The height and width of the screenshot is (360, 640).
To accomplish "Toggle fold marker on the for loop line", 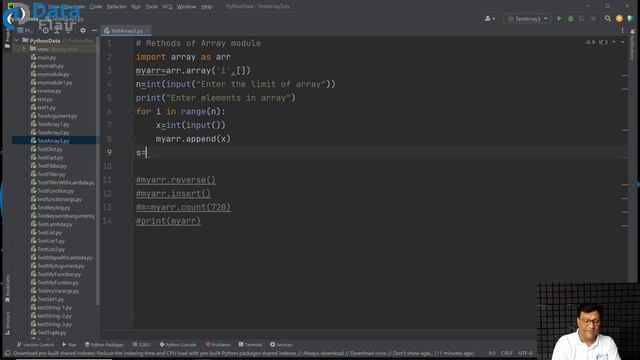I will click(x=132, y=111).
